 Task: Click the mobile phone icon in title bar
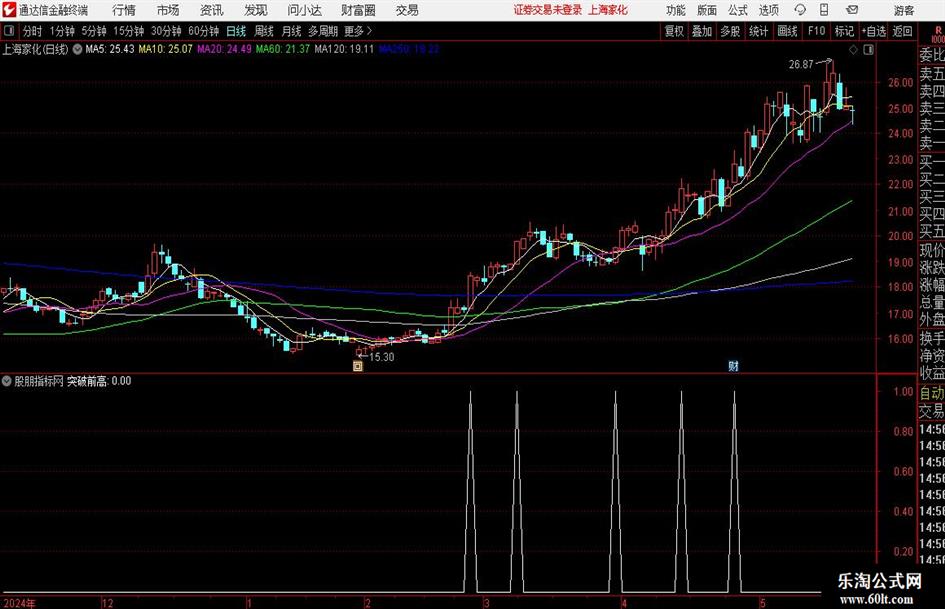[x=824, y=10]
